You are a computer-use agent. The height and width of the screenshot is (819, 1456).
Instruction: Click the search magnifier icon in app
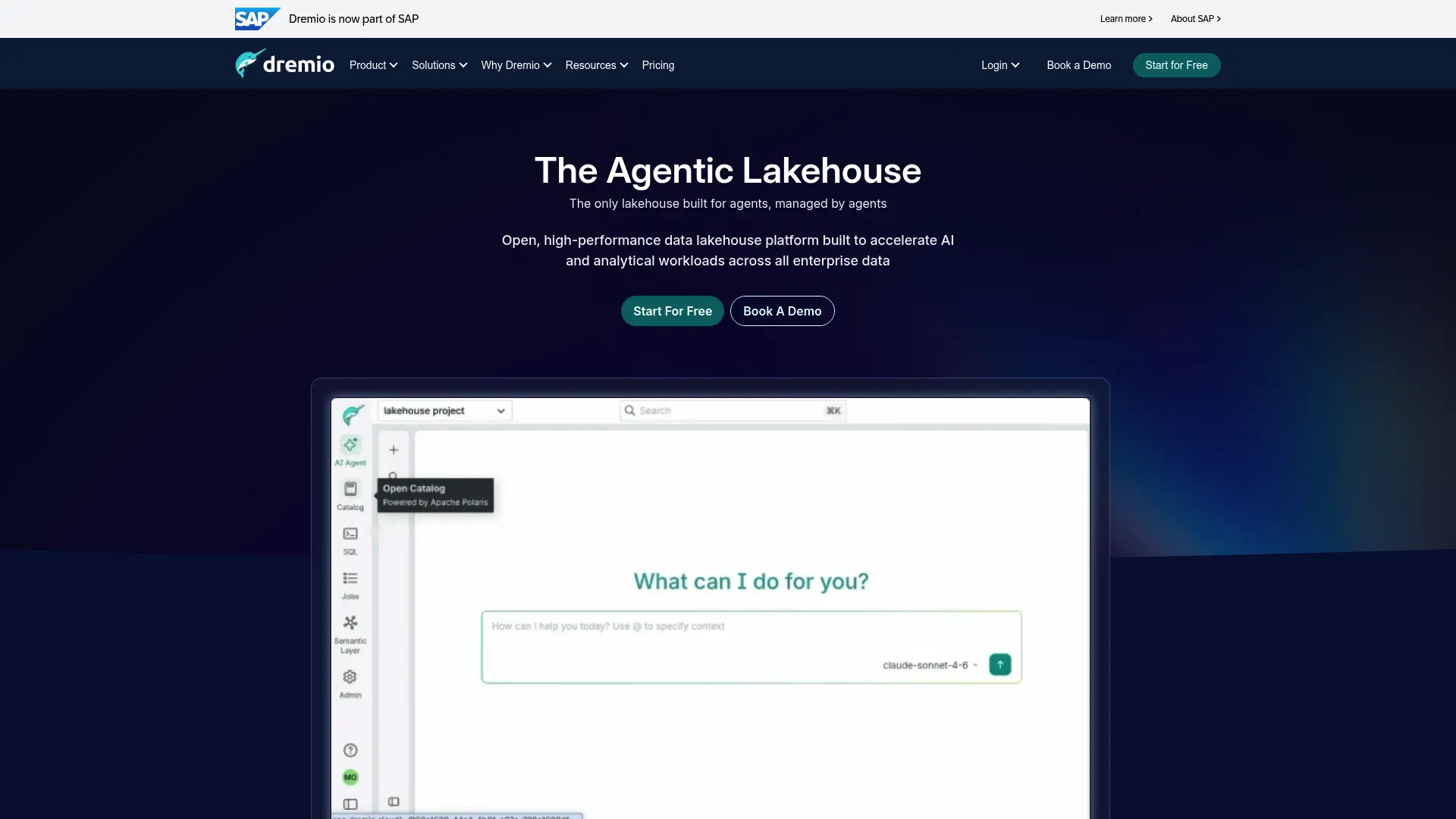point(629,410)
